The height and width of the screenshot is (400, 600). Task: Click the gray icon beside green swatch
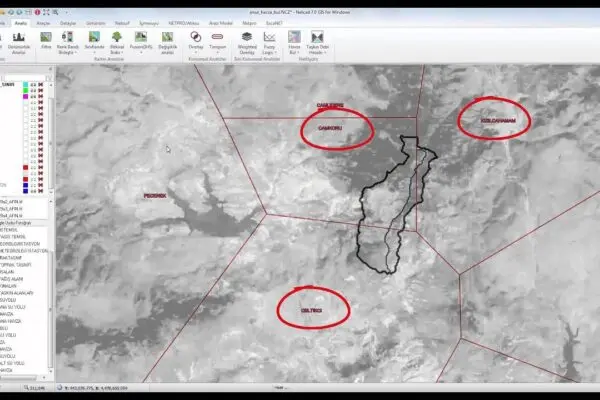(33, 91)
